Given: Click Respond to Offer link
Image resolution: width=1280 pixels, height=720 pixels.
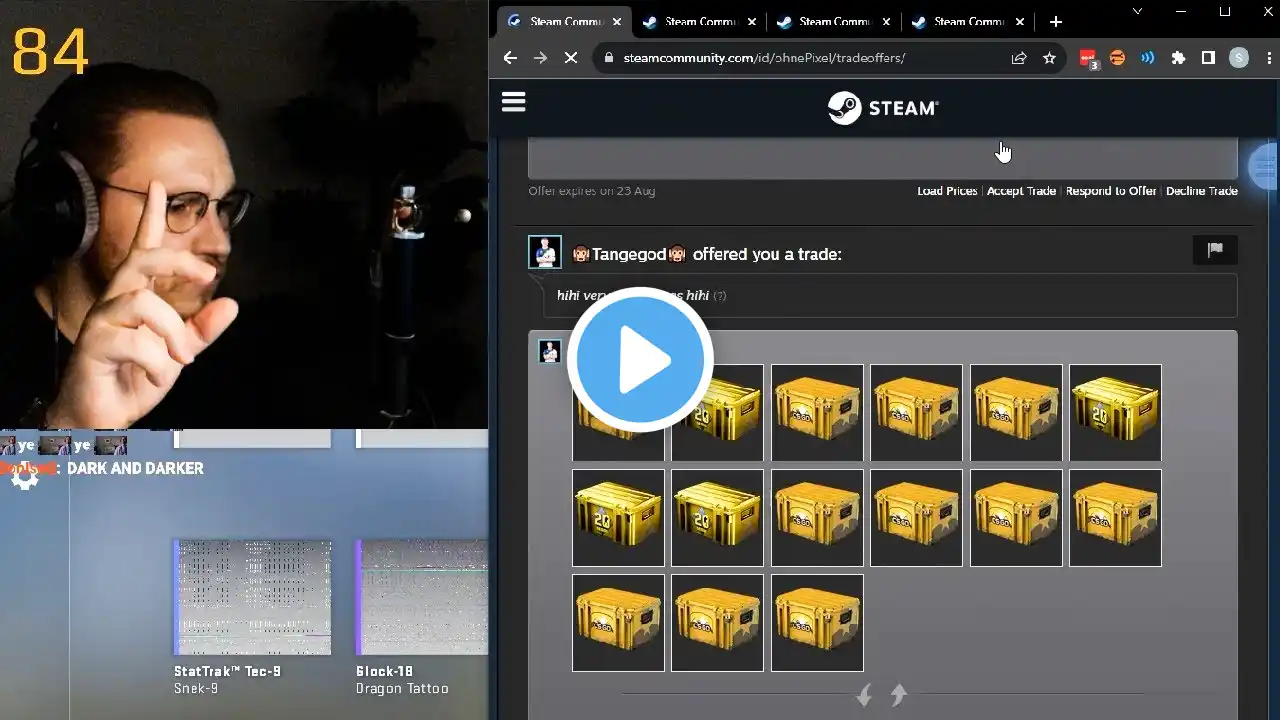Looking at the screenshot, I should pyautogui.click(x=1111, y=191).
